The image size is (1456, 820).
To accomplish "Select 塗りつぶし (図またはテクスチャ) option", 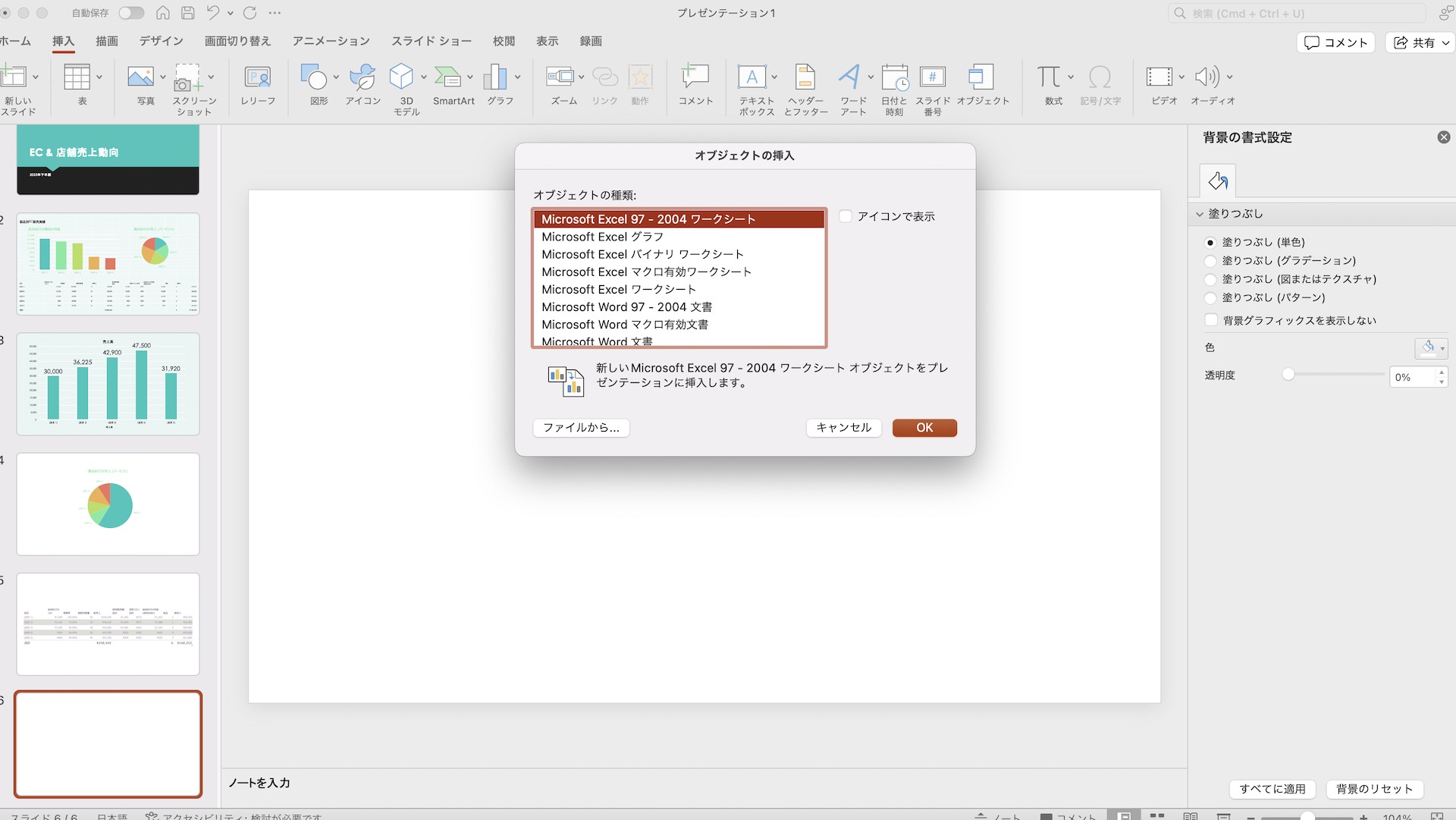I will coord(1210,279).
